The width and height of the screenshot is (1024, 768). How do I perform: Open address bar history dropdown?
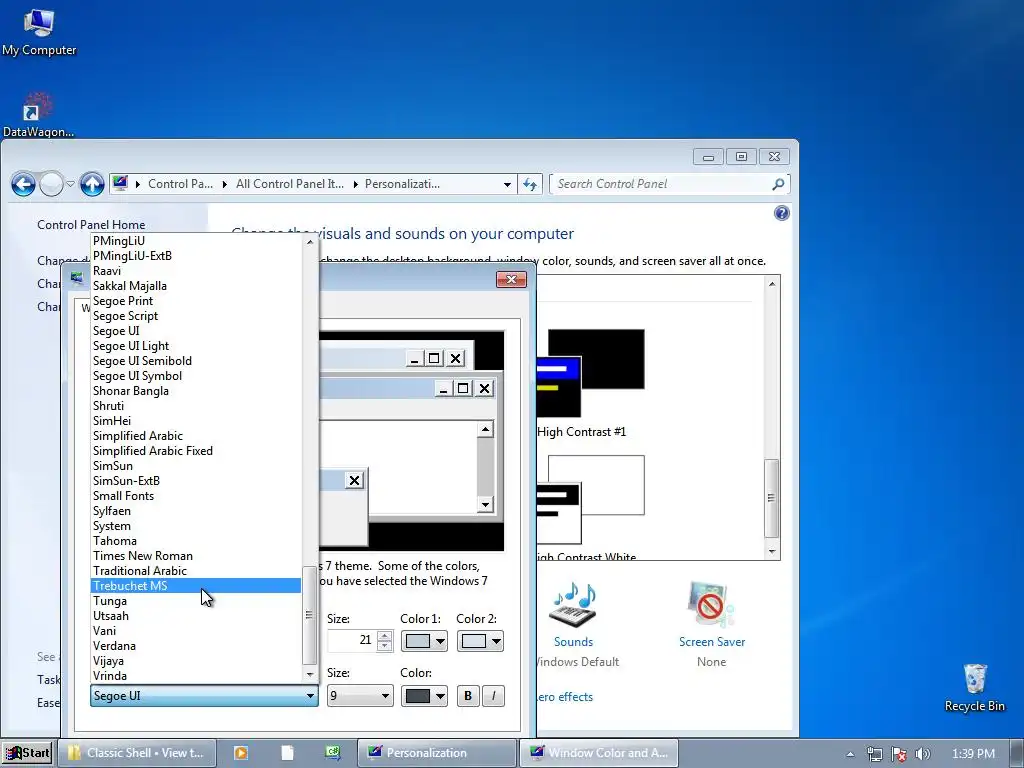pos(507,185)
